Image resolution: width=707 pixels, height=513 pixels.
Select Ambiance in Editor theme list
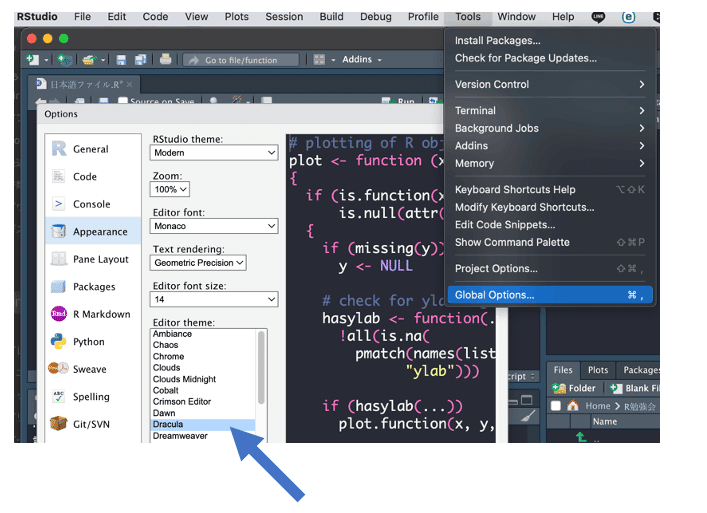point(202,334)
